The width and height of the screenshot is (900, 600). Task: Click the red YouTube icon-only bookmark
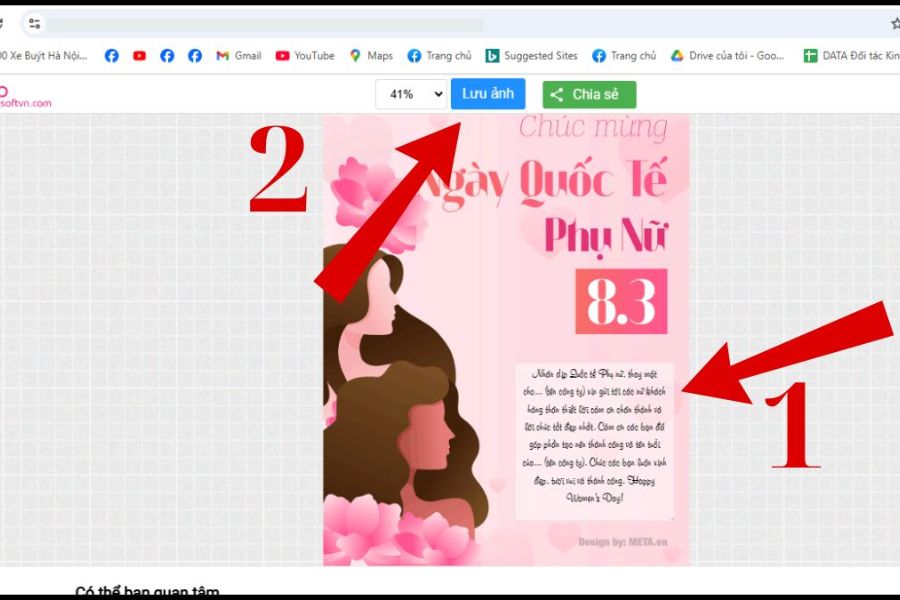[x=139, y=56]
